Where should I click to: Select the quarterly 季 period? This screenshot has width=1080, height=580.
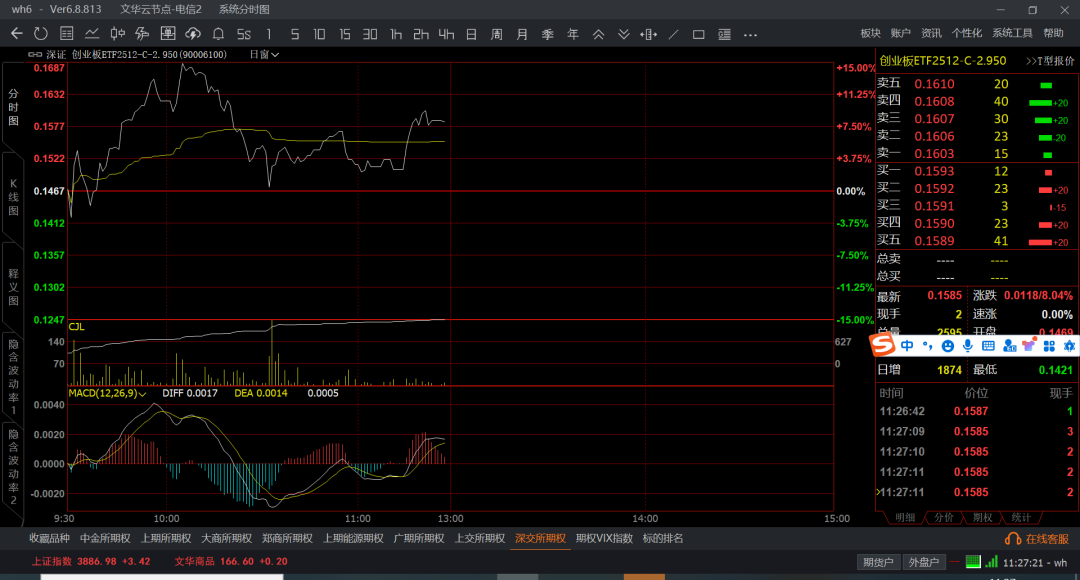(x=548, y=34)
